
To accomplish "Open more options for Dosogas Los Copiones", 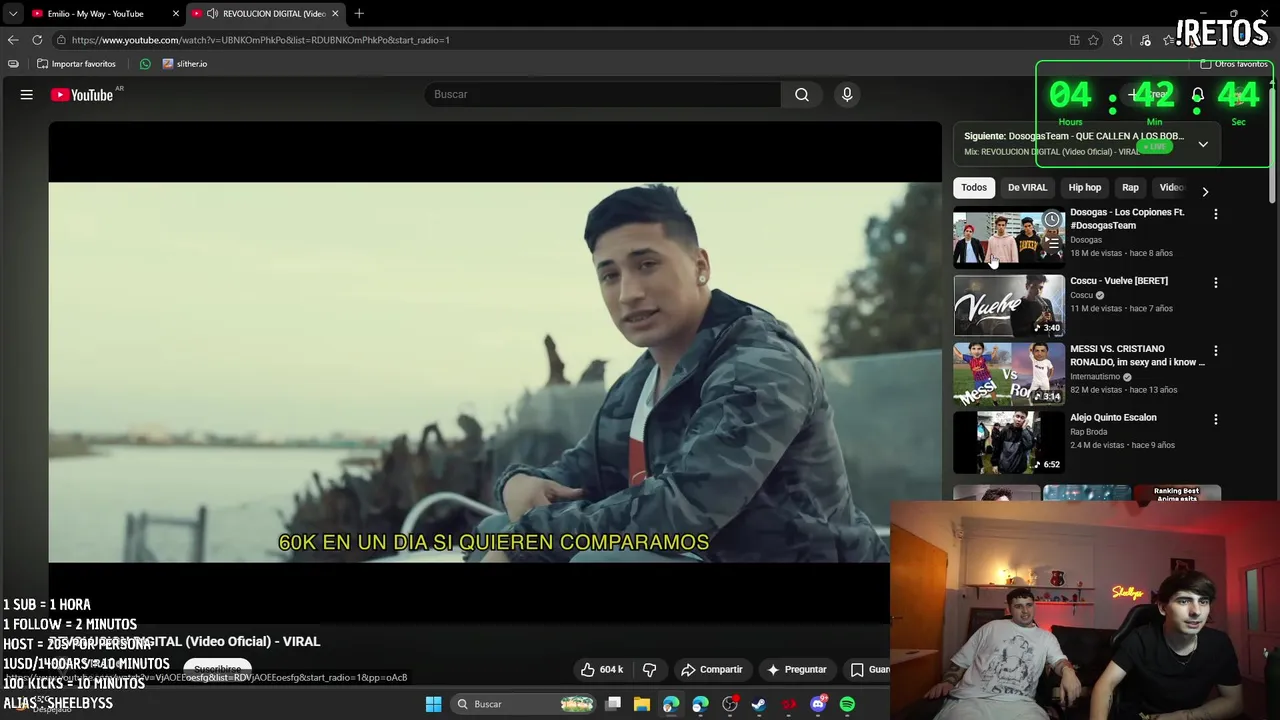I will pyautogui.click(x=1216, y=214).
